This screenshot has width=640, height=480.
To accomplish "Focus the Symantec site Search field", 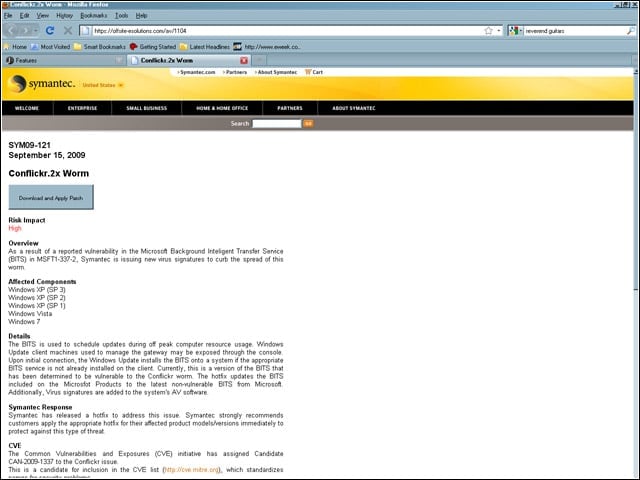I will [x=277, y=124].
